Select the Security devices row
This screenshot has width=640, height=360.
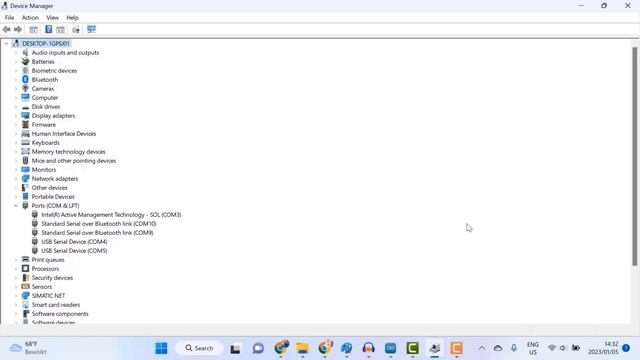click(x=52, y=278)
